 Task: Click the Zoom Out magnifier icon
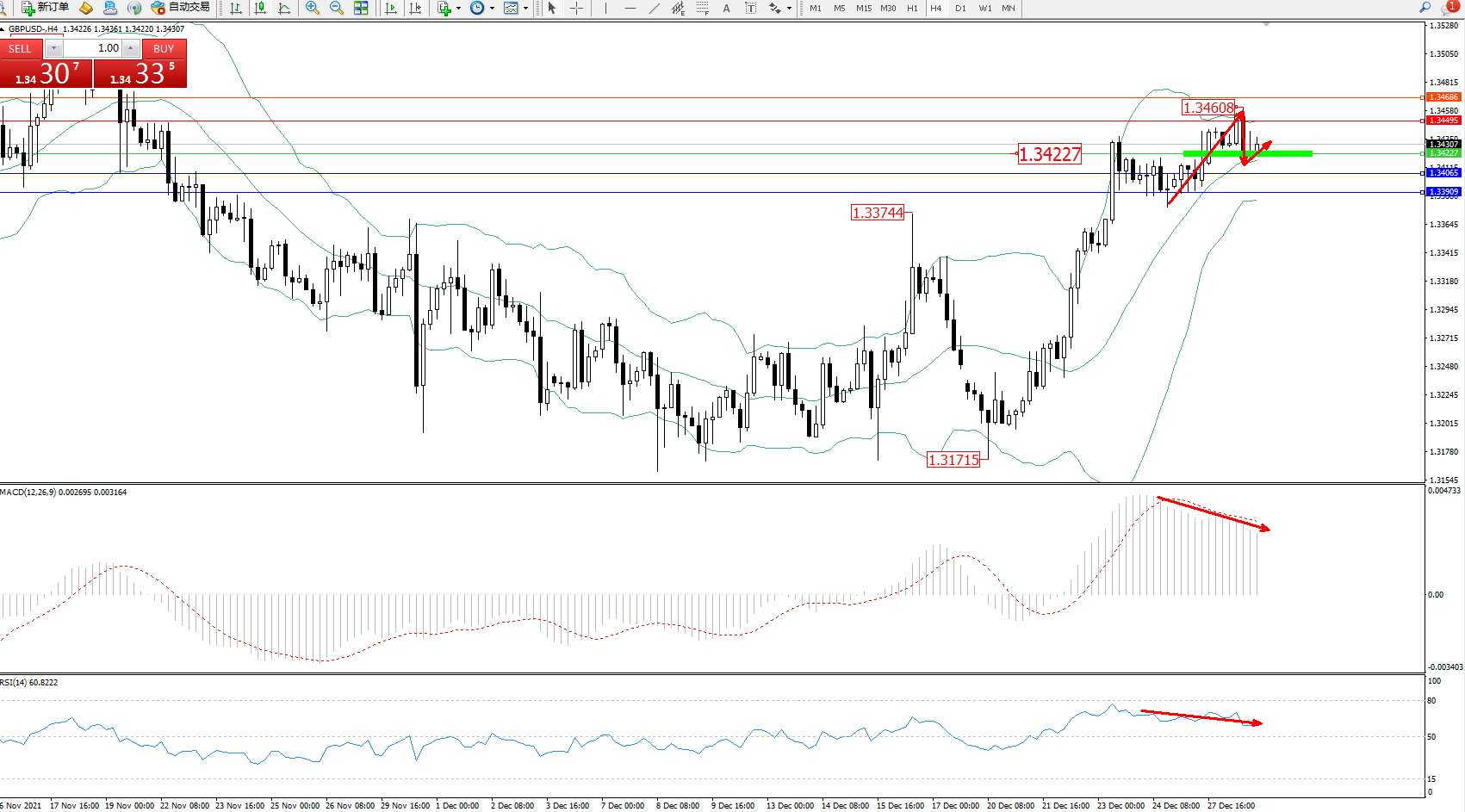pos(337,8)
